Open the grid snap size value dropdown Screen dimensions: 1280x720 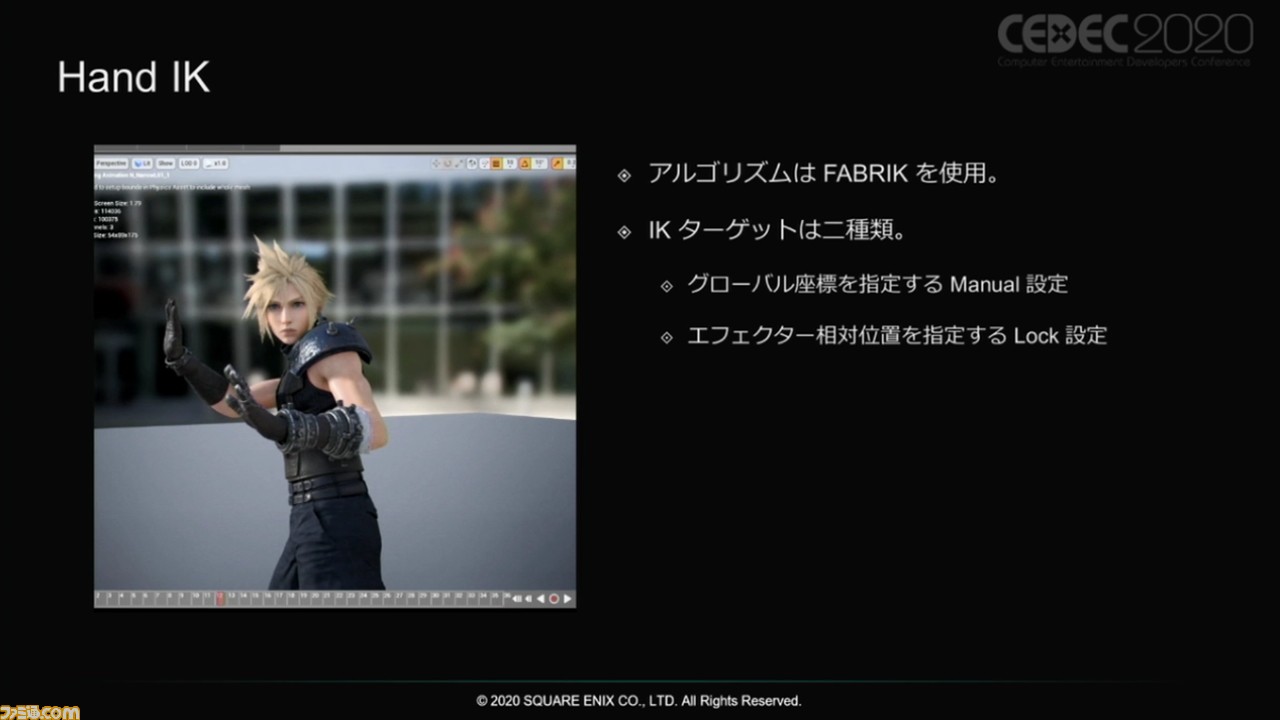pos(510,163)
